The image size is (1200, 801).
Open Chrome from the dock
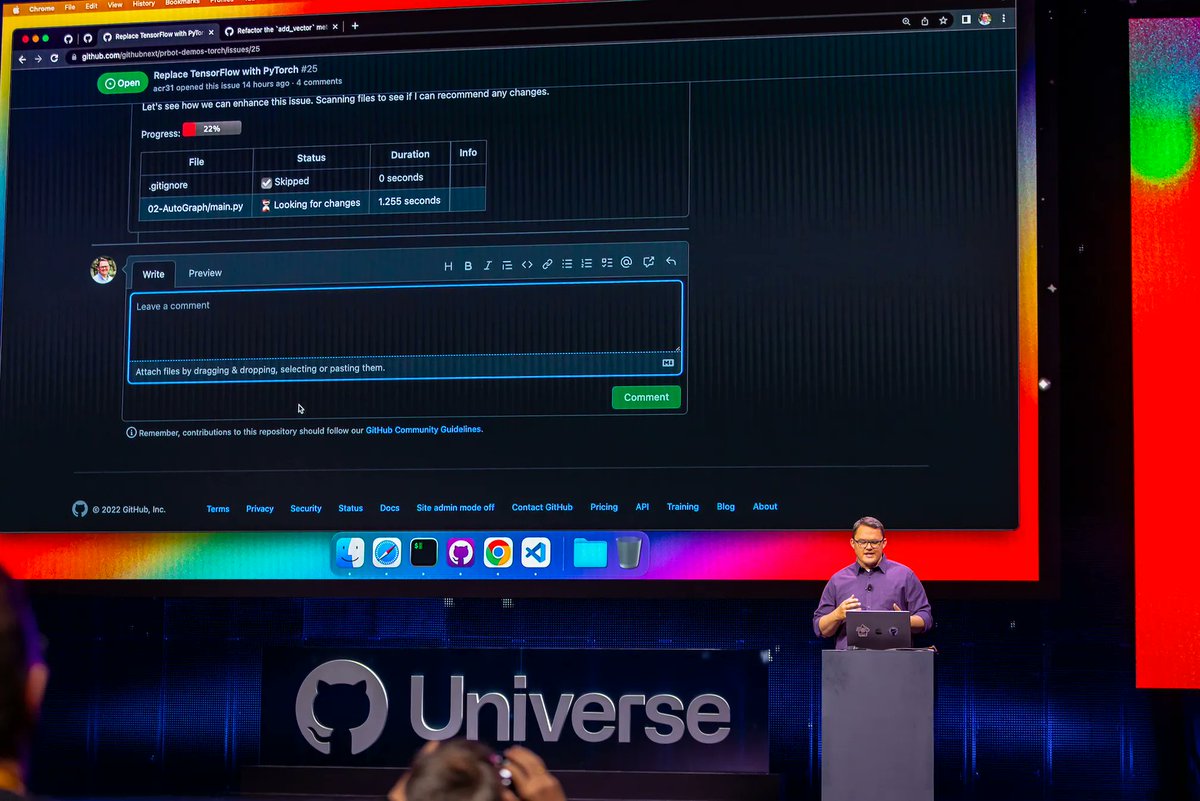[x=498, y=552]
